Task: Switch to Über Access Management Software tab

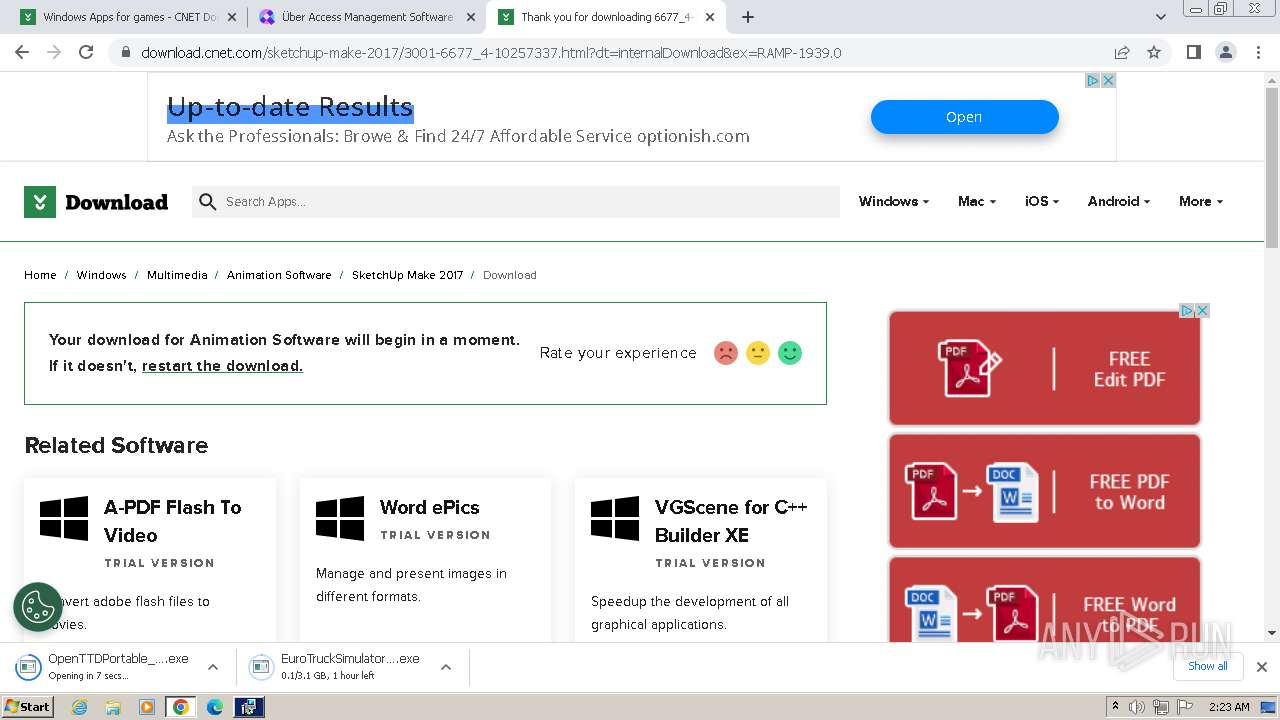Action: [367, 17]
